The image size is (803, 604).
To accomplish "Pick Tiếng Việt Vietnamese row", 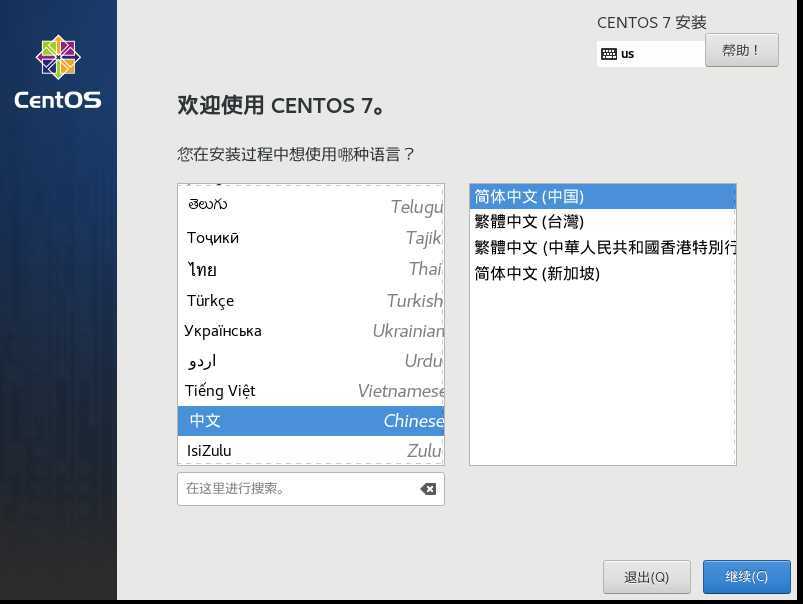I will [311, 391].
